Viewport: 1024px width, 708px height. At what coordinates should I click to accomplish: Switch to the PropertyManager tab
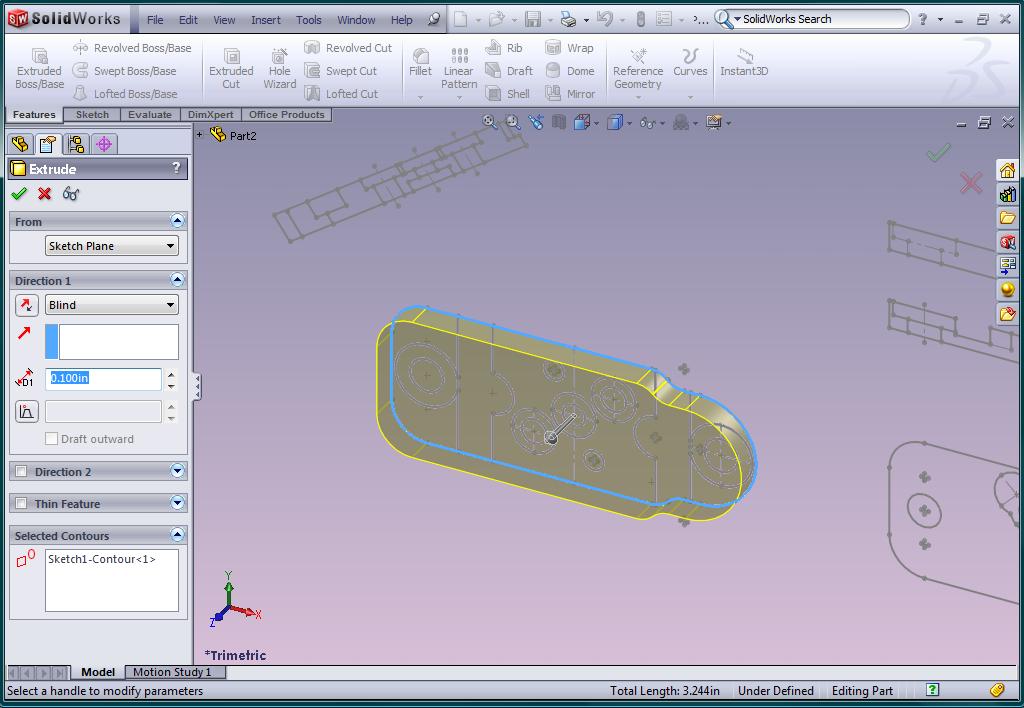[48, 144]
